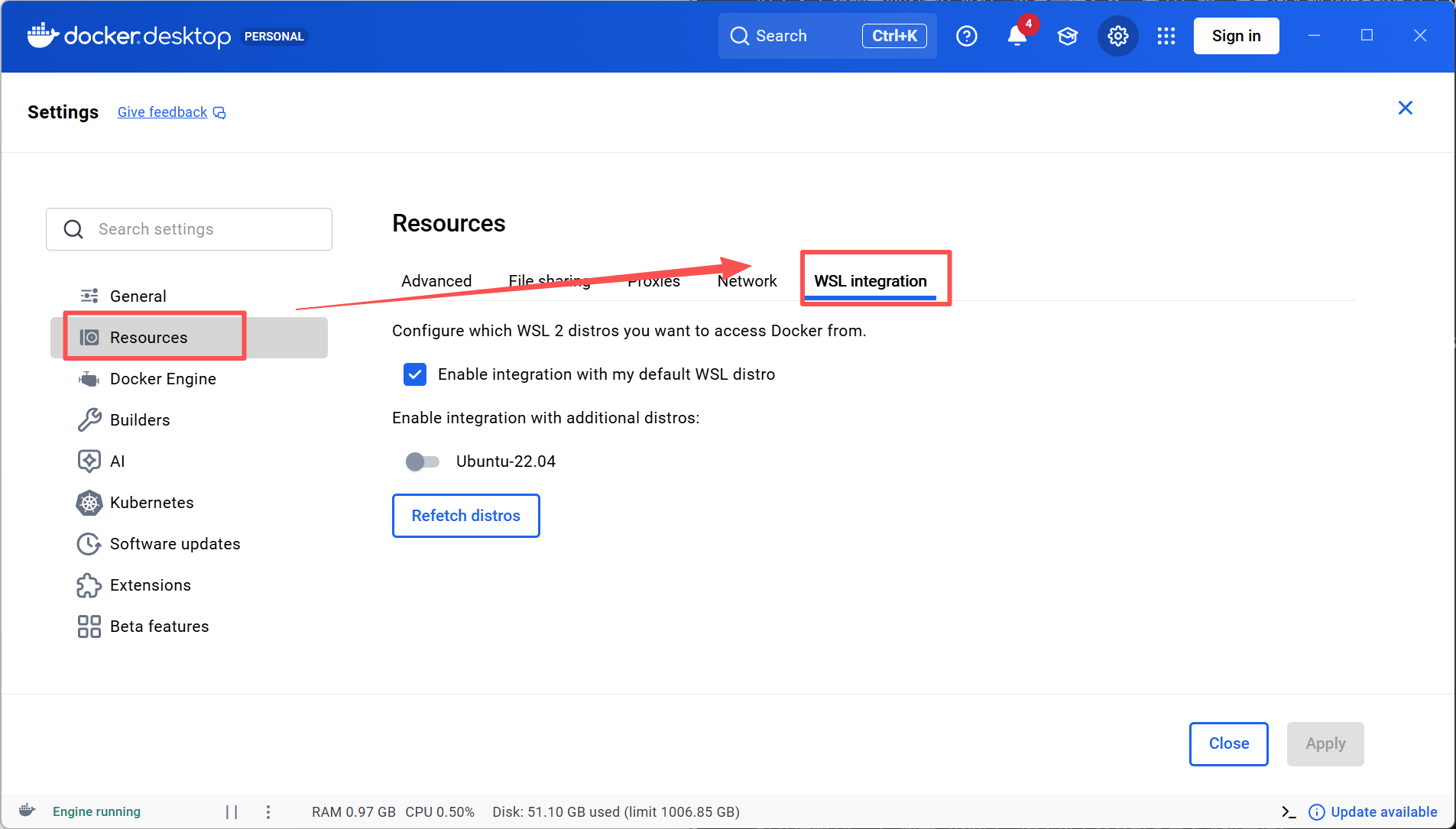Select the WSL integration tab
The width and height of the screenshot is (1456, 829).
pos(871,281)
